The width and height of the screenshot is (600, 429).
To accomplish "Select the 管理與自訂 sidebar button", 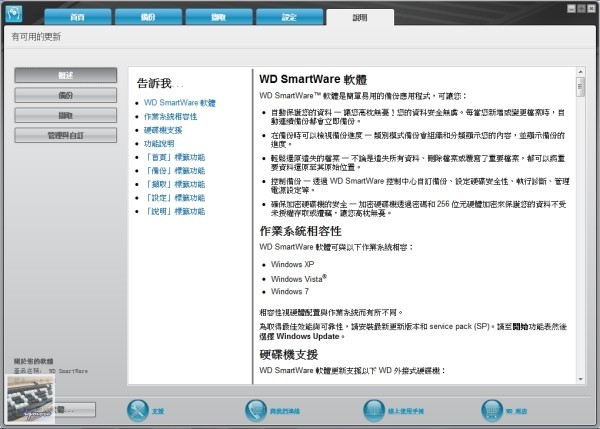I will point(65,135).
